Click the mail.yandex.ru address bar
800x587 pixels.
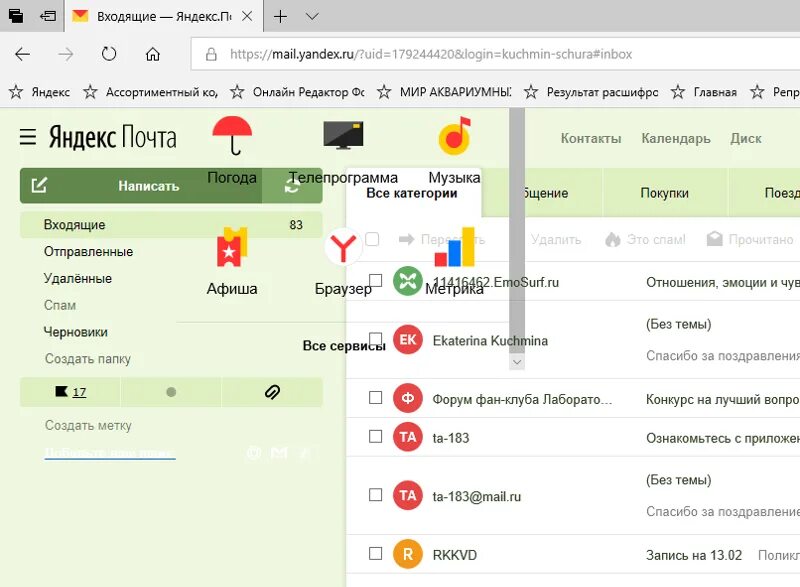coord(495,54)
